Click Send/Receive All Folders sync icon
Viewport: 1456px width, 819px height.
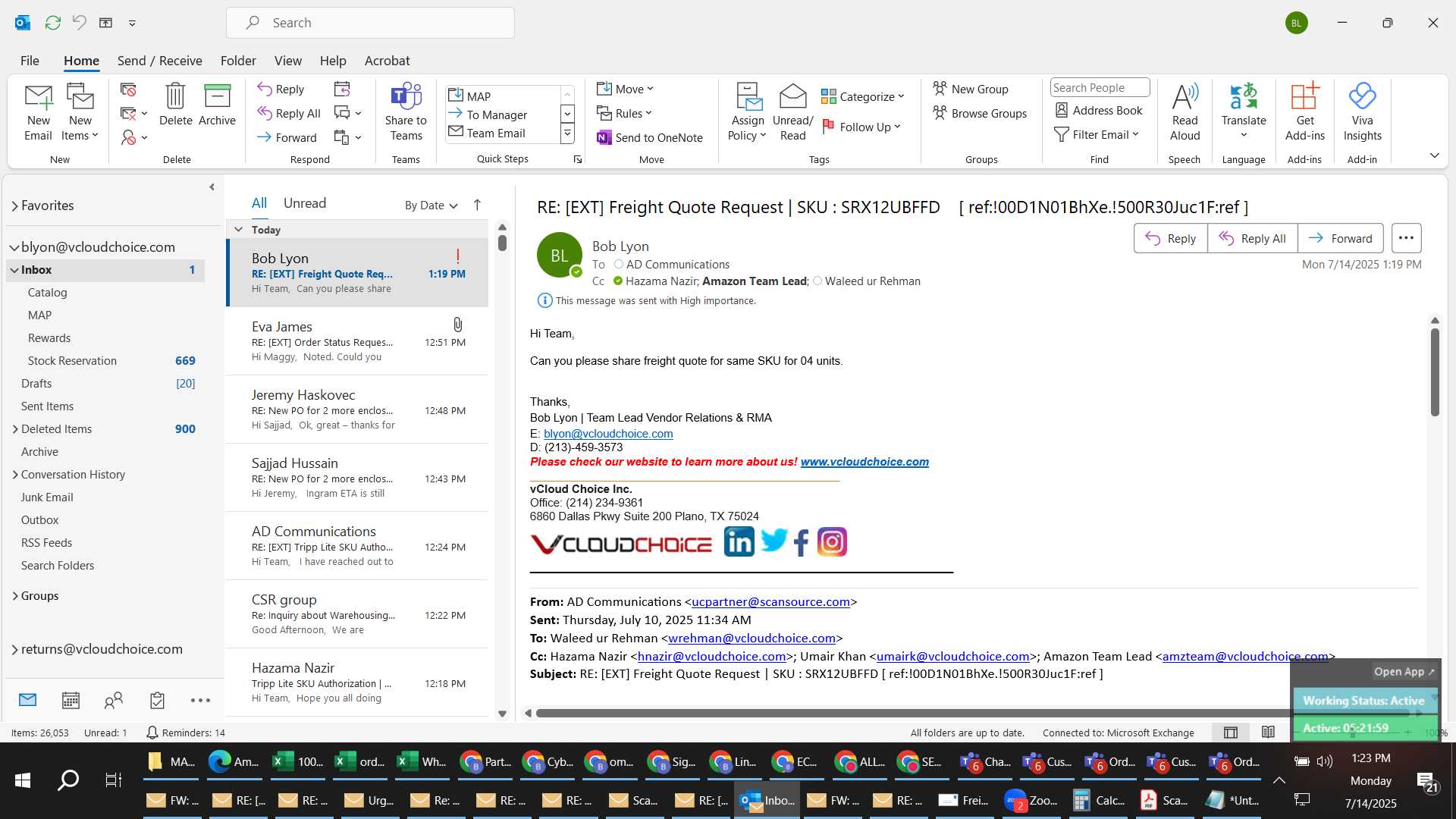coord(52,23)
